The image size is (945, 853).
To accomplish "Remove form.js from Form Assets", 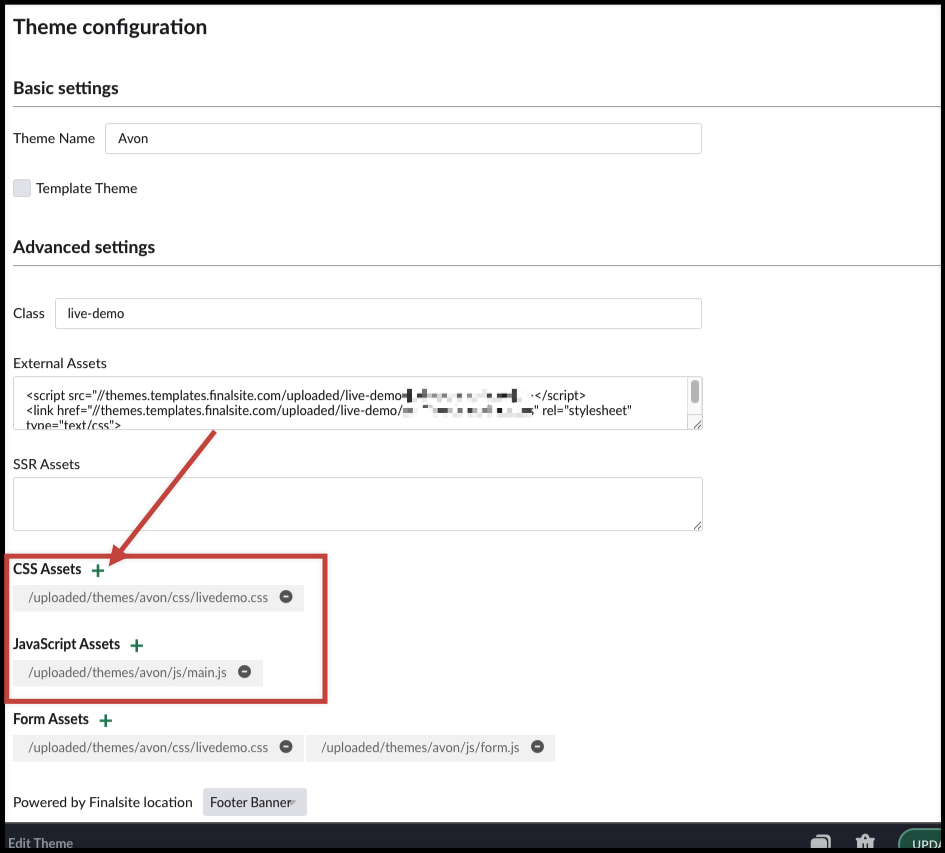I will [537, 747].
